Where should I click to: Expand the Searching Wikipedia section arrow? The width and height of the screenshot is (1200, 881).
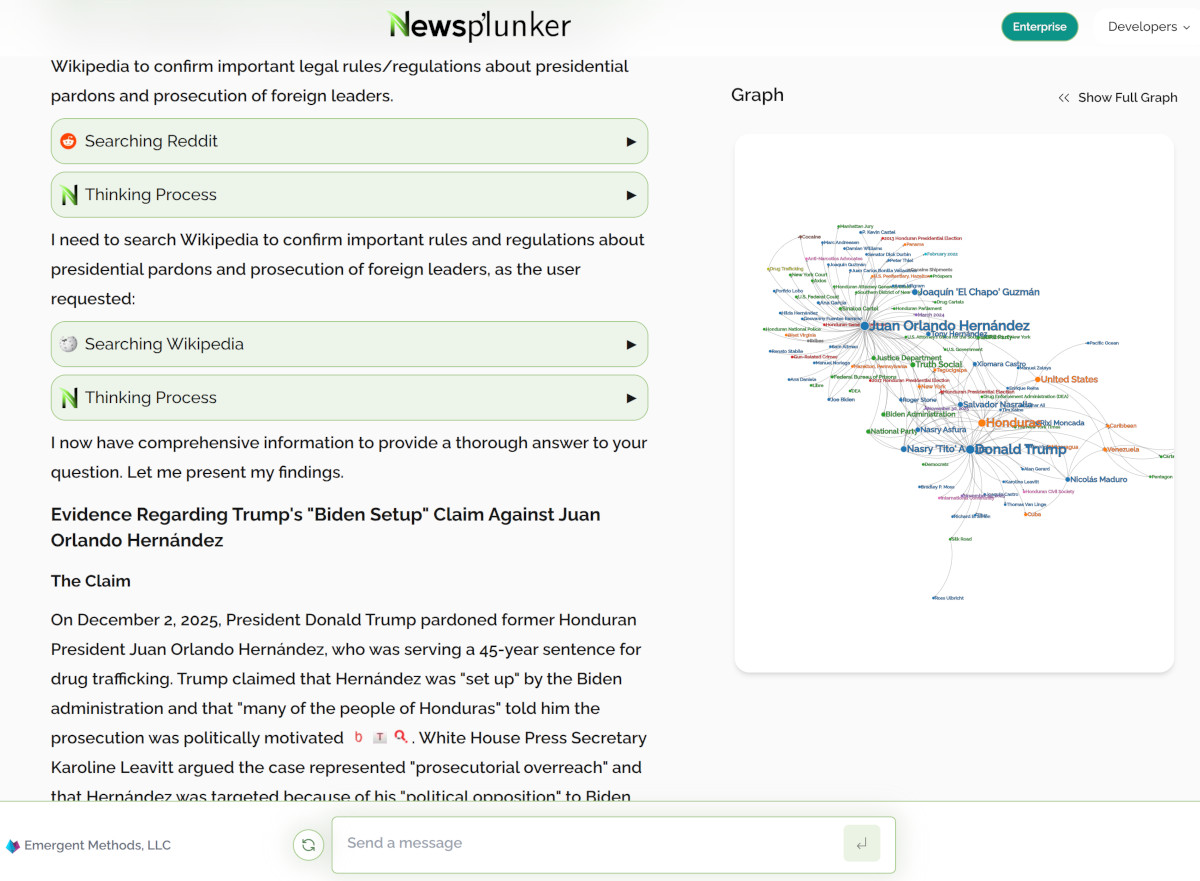pos(631,345)
